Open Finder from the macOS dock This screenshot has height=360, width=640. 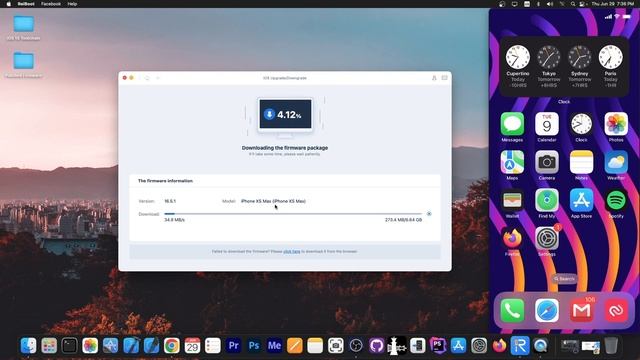[x=29, y=346]
